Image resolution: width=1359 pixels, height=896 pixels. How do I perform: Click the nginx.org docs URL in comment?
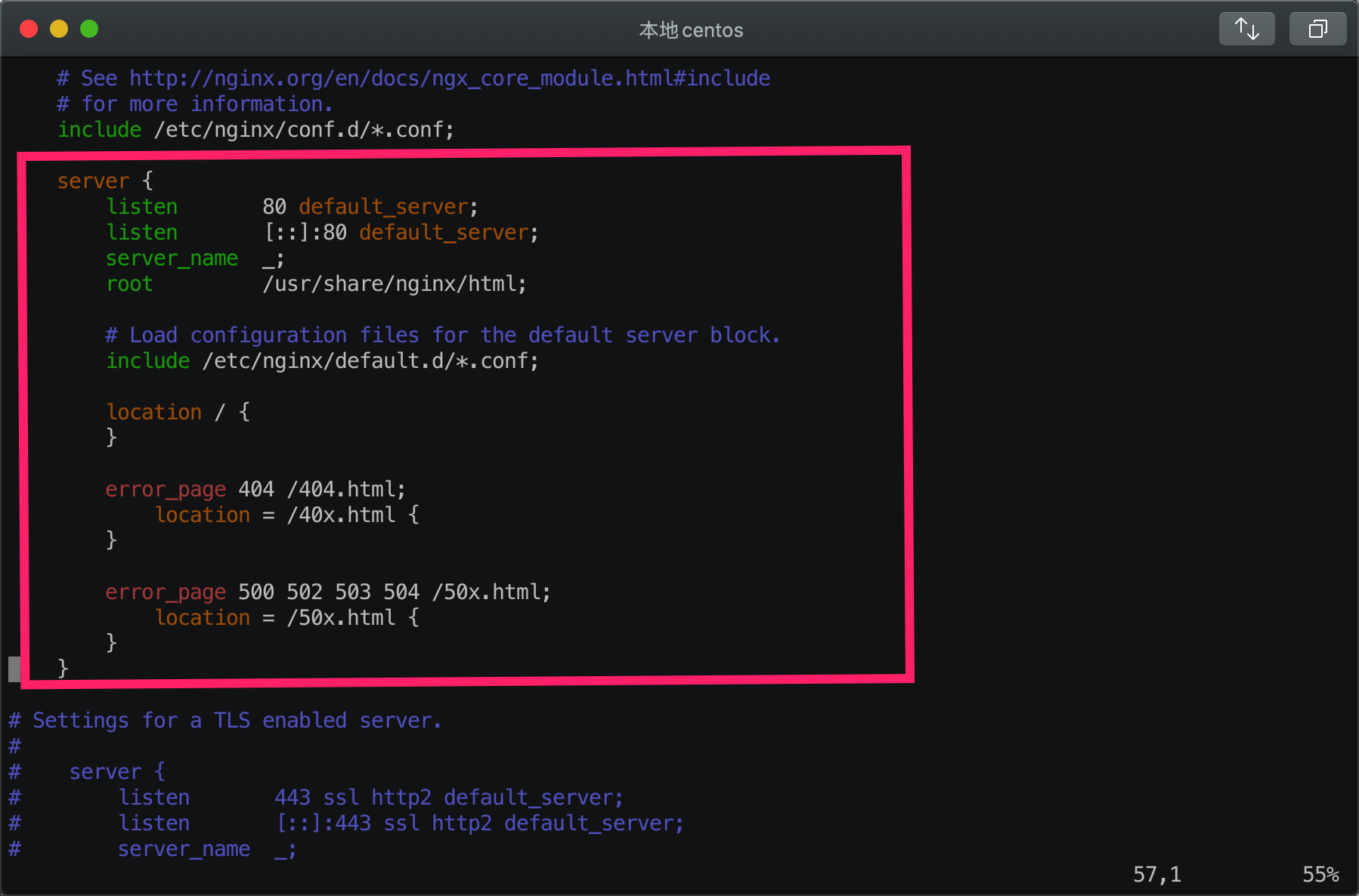tap(450, 79)
